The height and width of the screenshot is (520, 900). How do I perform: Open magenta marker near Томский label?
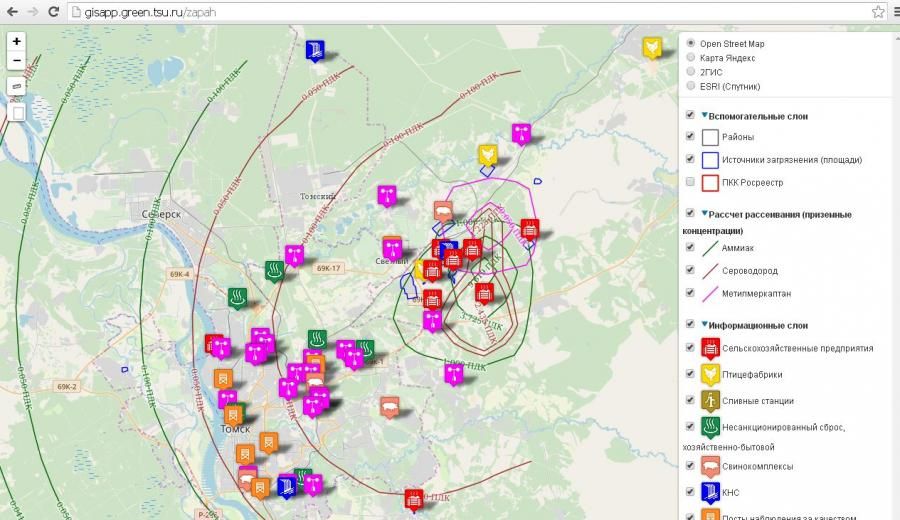[387, 196]
